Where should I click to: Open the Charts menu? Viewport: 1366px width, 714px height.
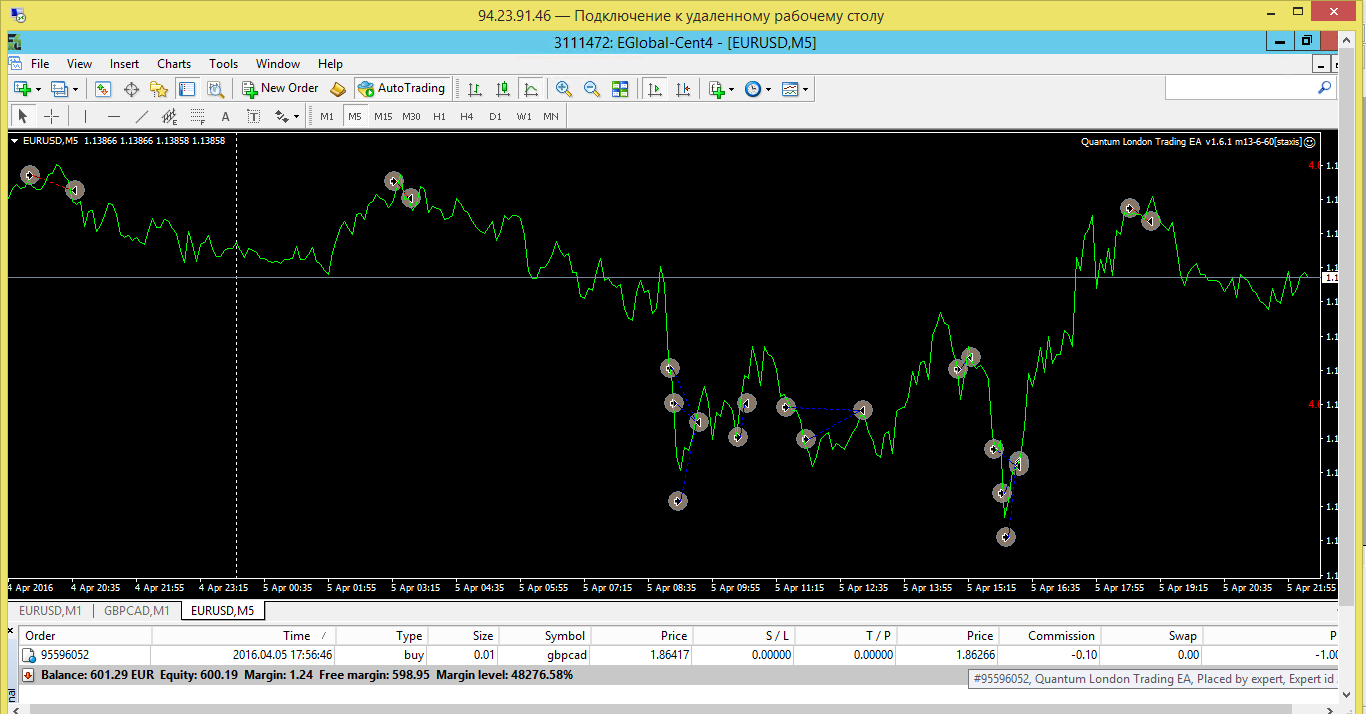tap(174, 64)
